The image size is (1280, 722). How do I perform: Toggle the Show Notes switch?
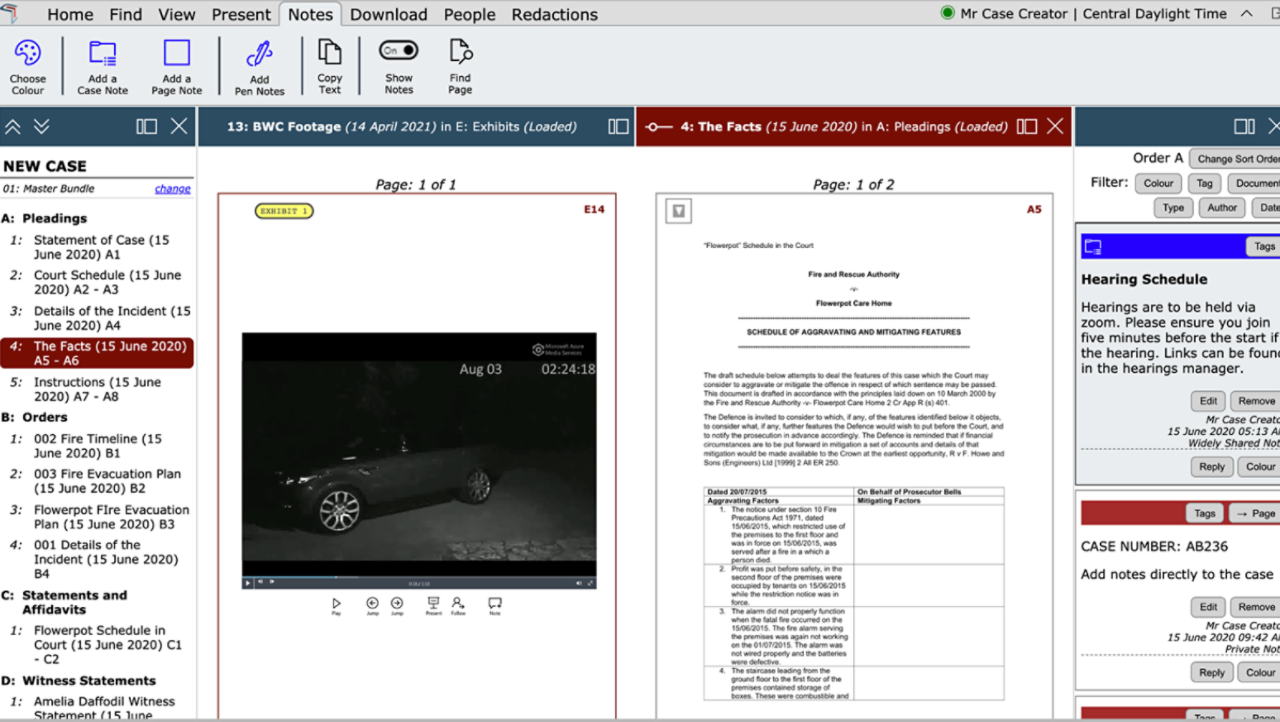(398, 51)
